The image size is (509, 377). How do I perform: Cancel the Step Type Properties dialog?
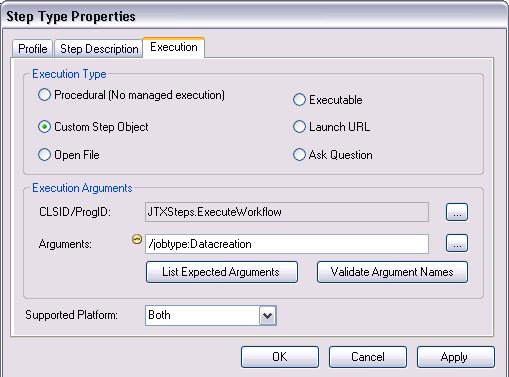tap(368, 357)
